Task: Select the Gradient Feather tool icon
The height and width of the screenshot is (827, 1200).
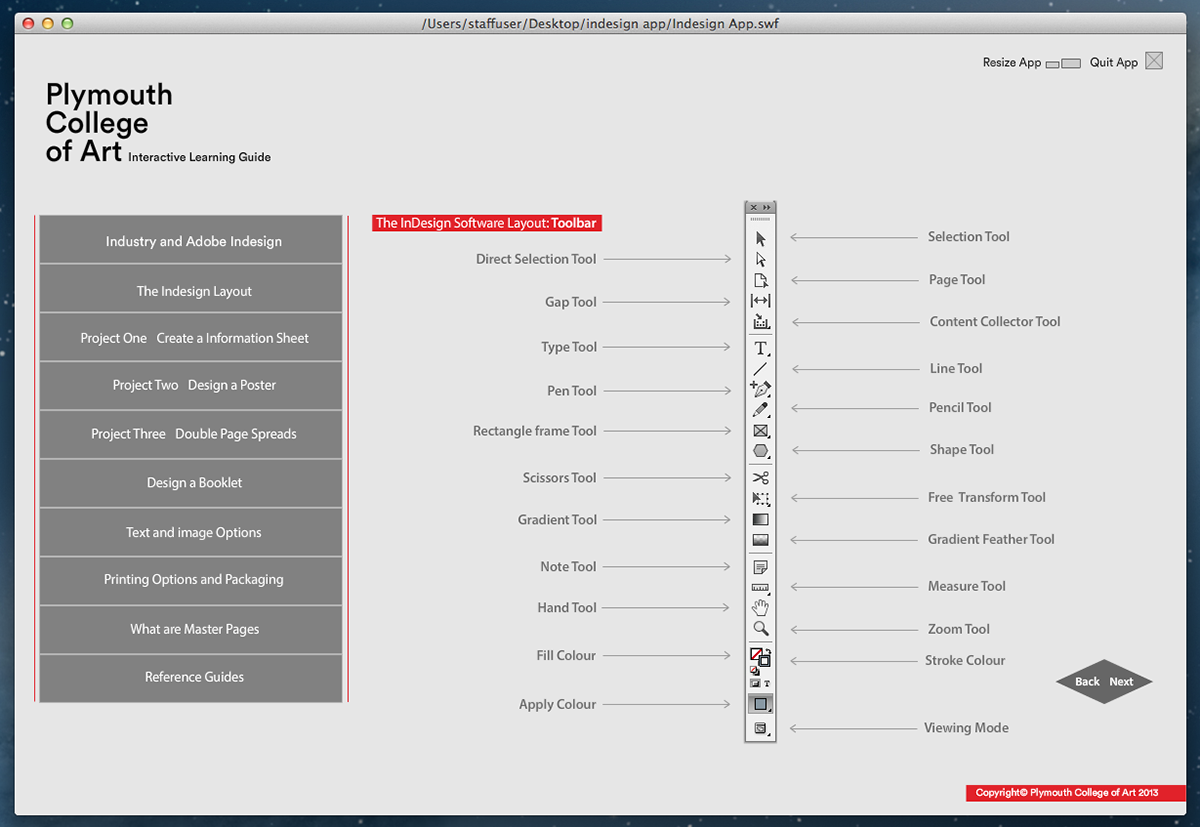Action: [x=761, y=540]
